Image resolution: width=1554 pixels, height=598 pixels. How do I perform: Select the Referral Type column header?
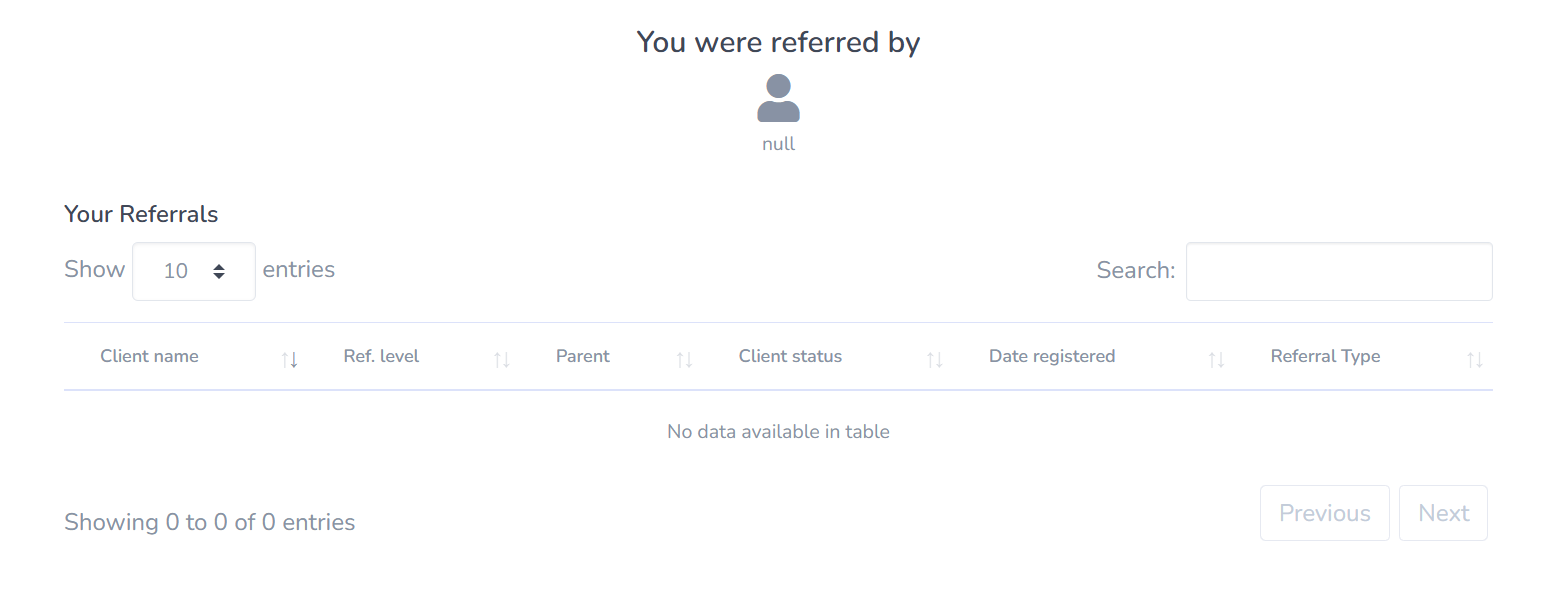(1325, 357)
